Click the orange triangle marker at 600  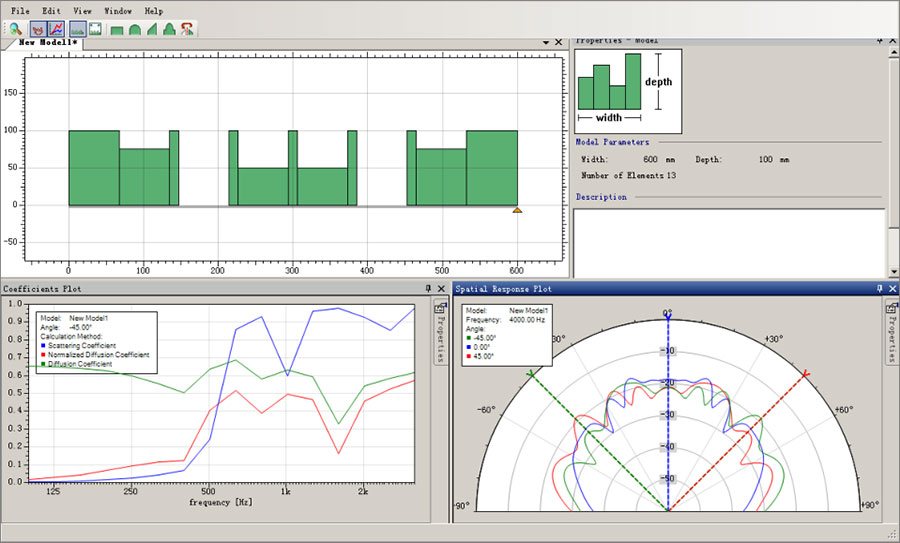point(517,210)
